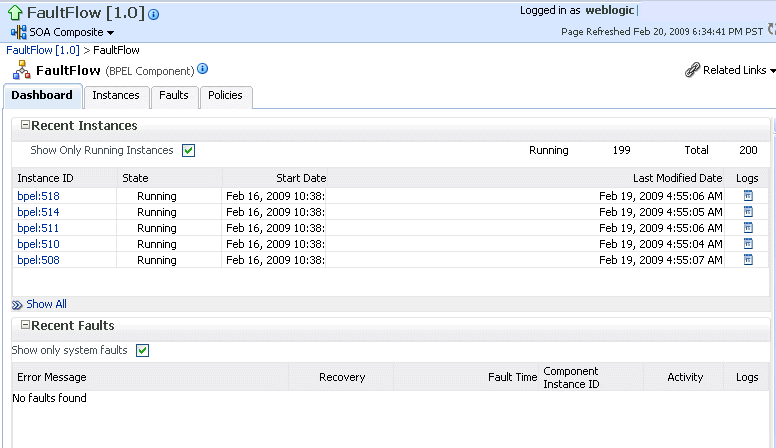Open instance bpel:518

point(38,196)
